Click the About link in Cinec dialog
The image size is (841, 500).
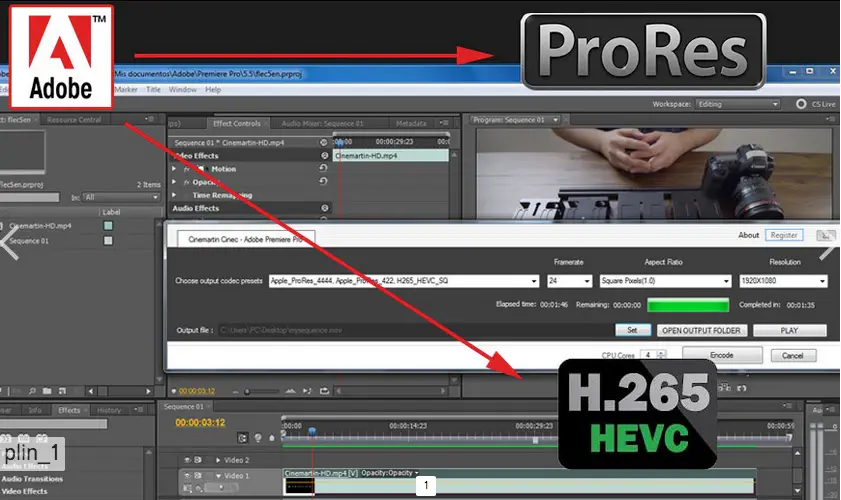[x=748, y=235]
